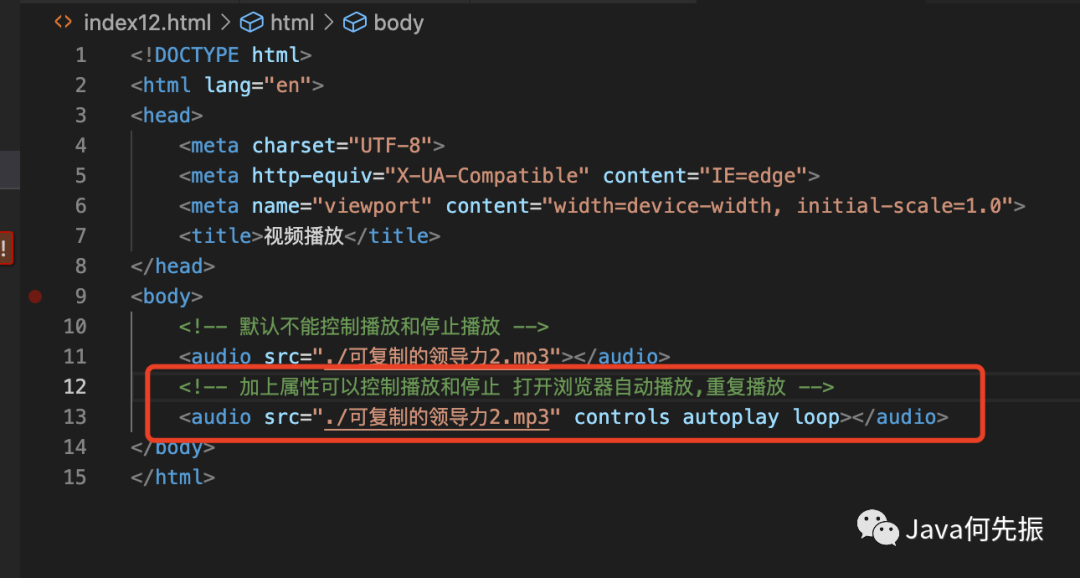The height and width of the screenshot is (578, 1080).
Task: Click the red exclamation error icon at left edge
Action: point(5,249)
